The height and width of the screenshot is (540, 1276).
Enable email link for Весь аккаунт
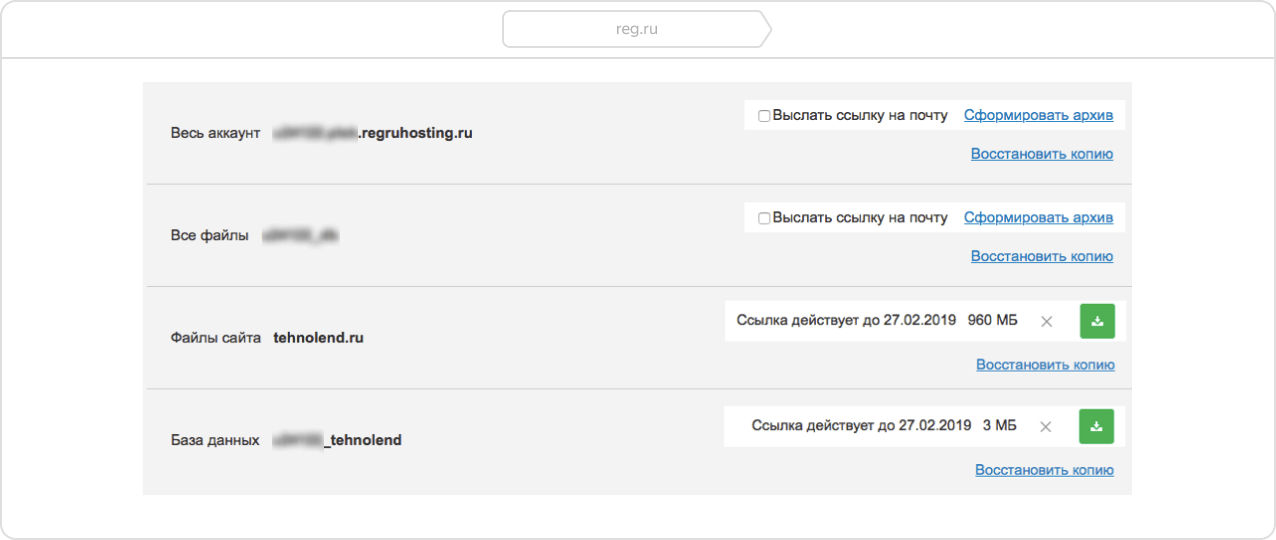[764, 116]
